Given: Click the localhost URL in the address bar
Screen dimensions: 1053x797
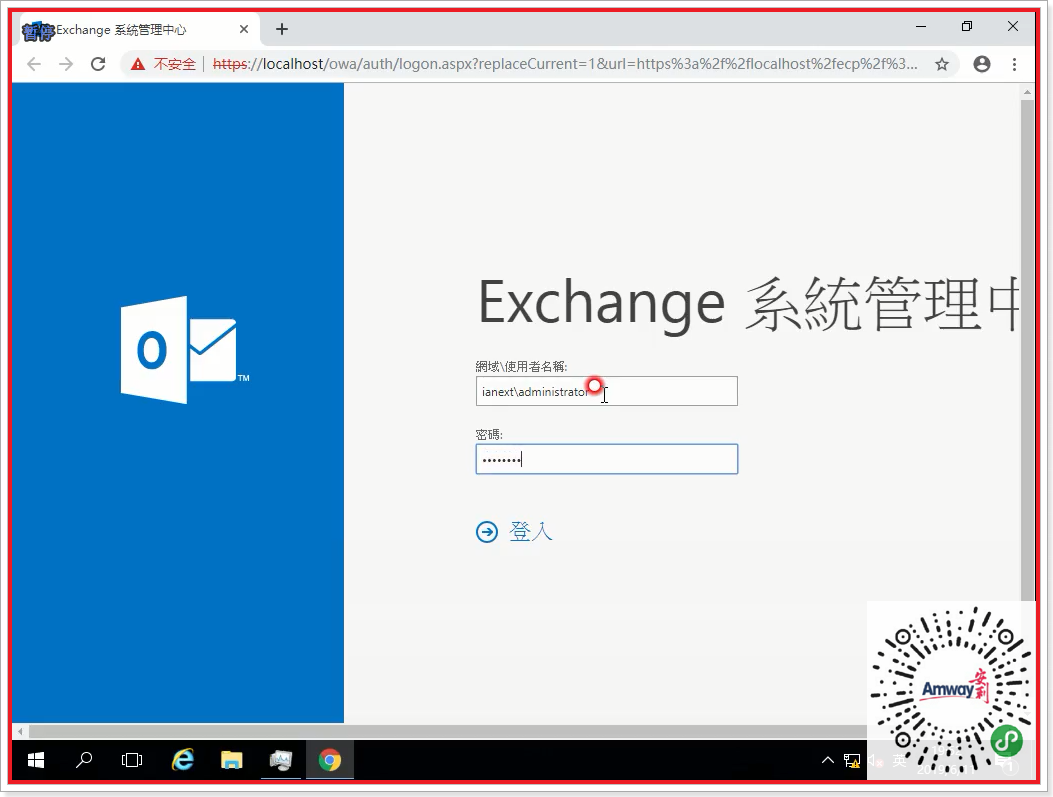Looking at the screenshot, I should [565, 64].
